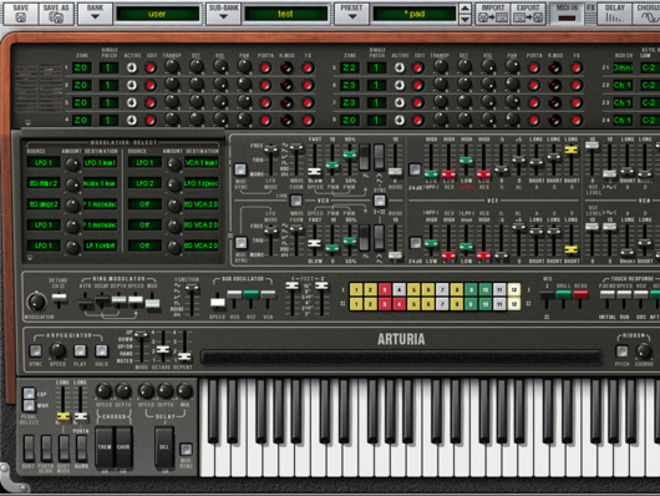Click red preset button 4 in row II
The image size is (660, 496).
pos(399,304)
